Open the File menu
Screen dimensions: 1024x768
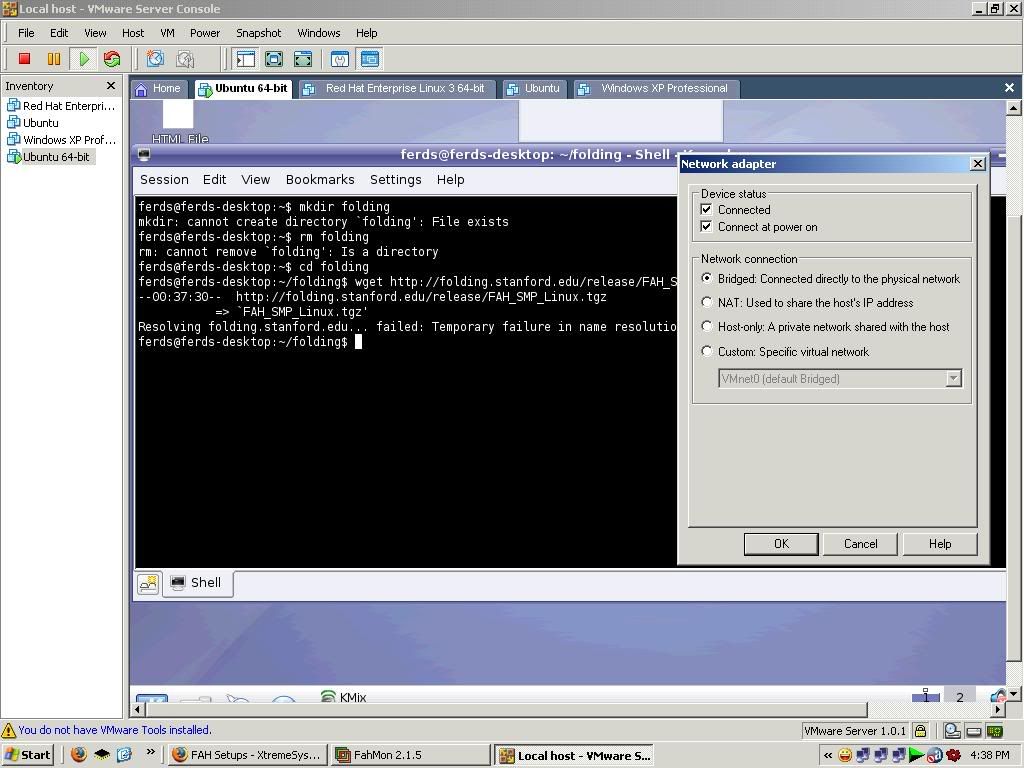coord(26,33)
